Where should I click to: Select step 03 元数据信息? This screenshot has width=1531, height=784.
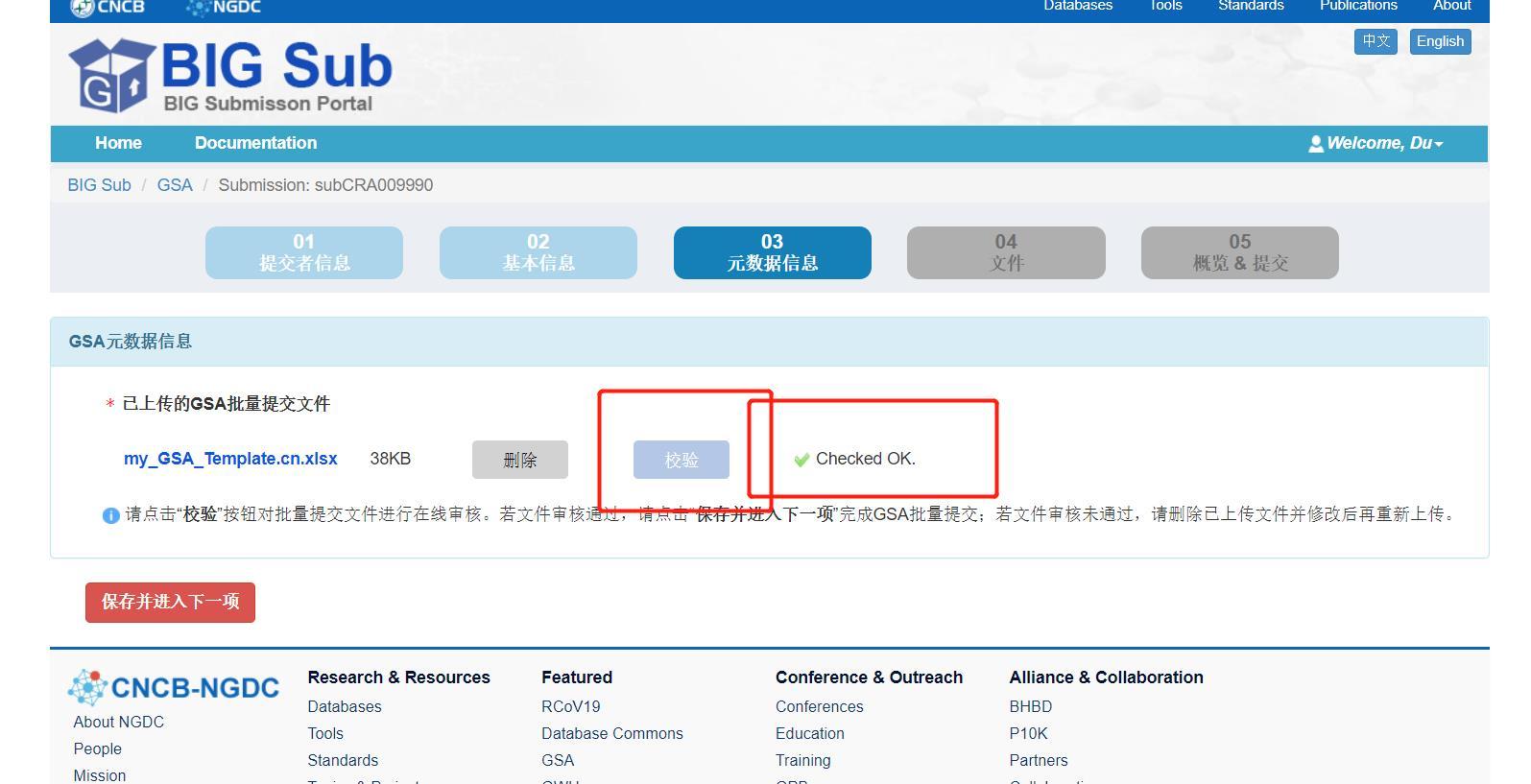coord(773,253)
